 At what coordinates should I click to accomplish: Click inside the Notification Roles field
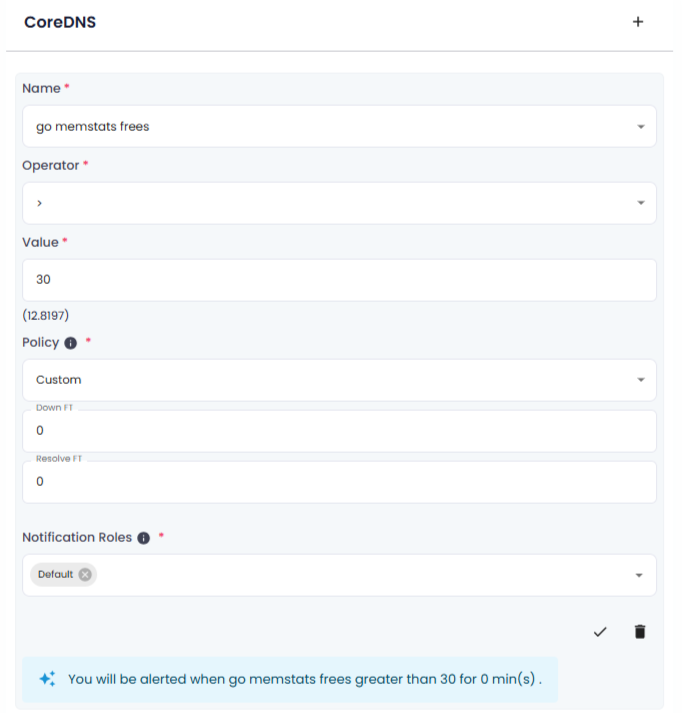point(360,575)
